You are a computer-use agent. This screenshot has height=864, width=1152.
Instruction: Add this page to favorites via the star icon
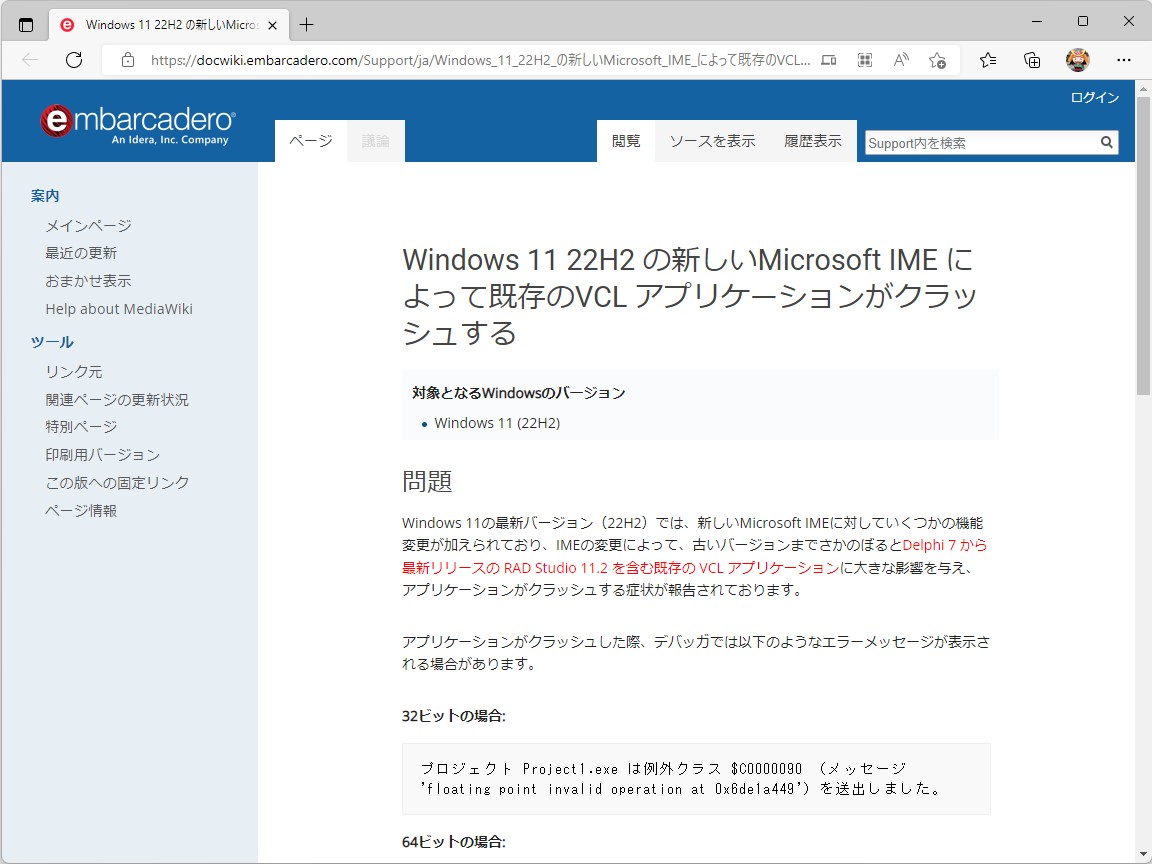[937, 60]
